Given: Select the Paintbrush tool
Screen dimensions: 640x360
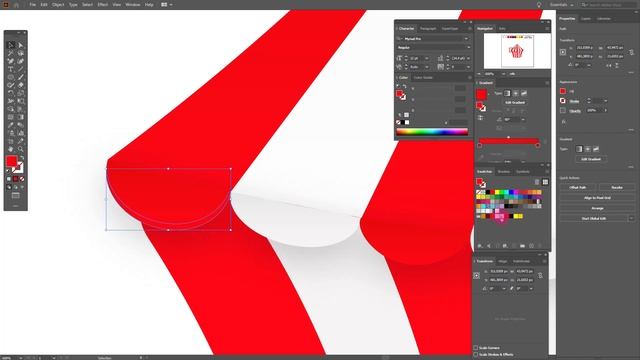Looking at the screenshot, I should (20, 77).
